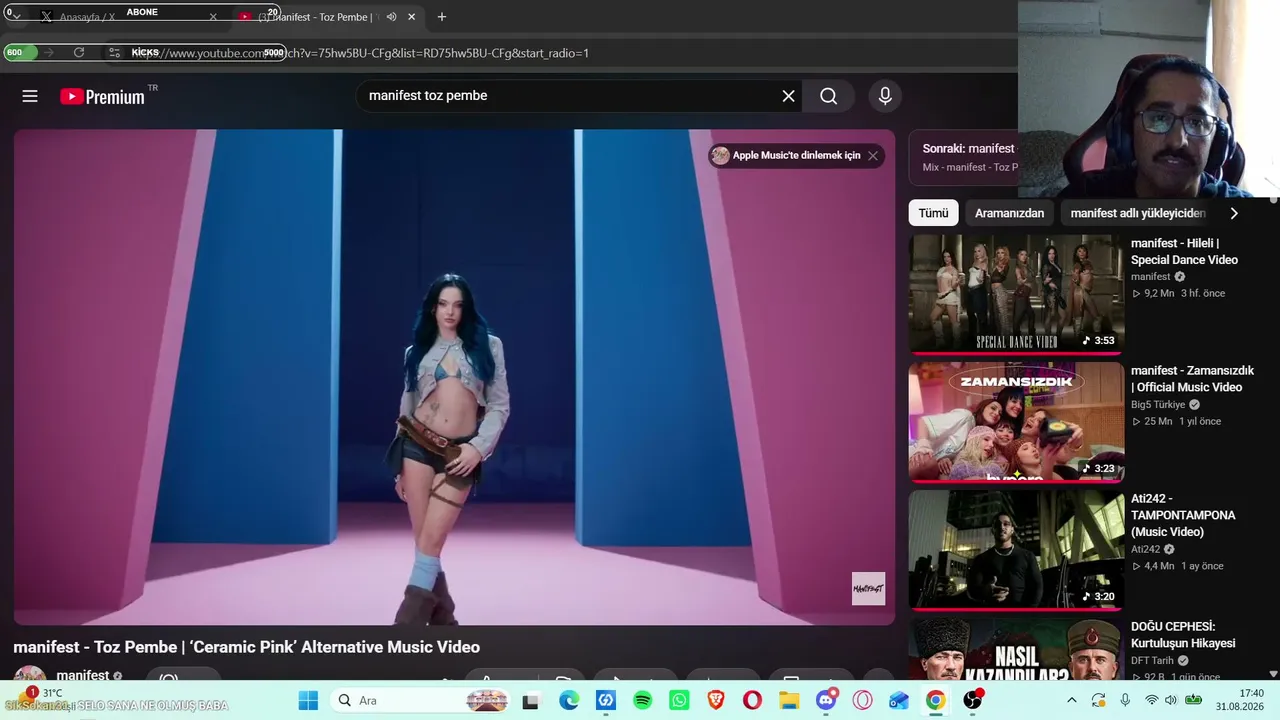Open the 'DOĞU CEPHESİ: Kurtuluşun Hikayesi' title
Screen dimensions: 1280x720
click(1183, 635)
